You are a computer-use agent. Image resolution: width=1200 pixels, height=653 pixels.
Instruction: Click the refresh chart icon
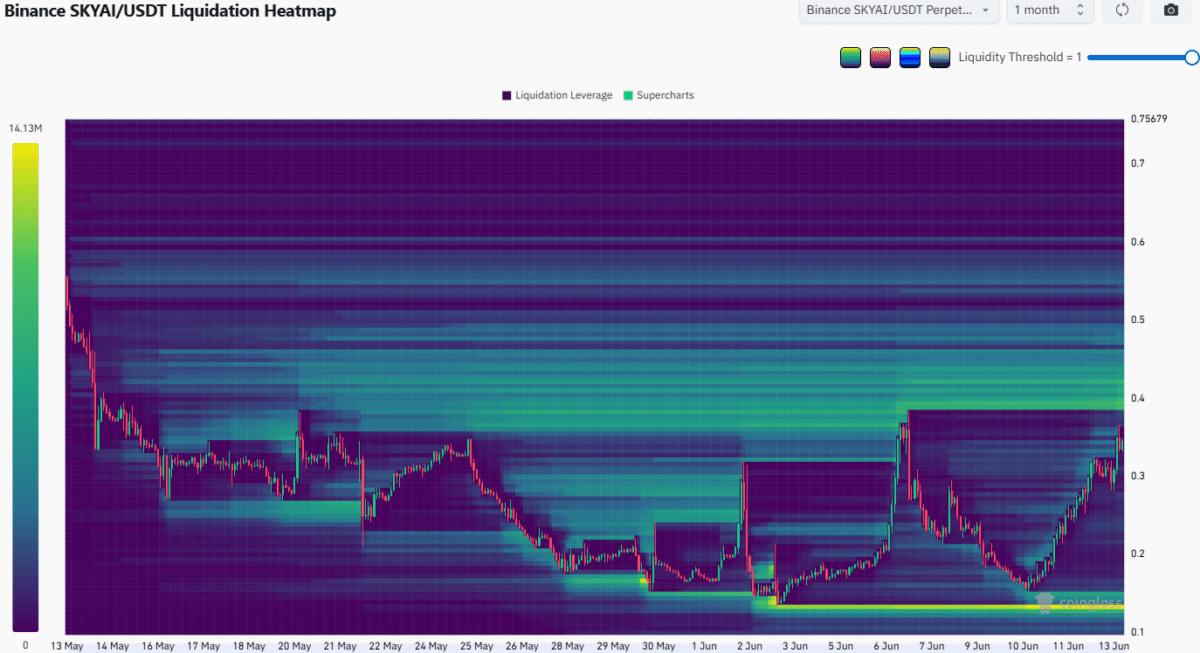[x=1122, y=10]
